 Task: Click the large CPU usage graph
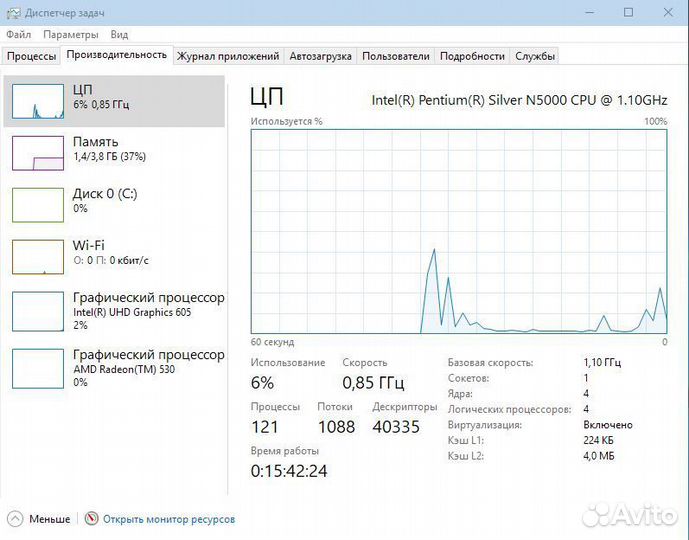459,232
